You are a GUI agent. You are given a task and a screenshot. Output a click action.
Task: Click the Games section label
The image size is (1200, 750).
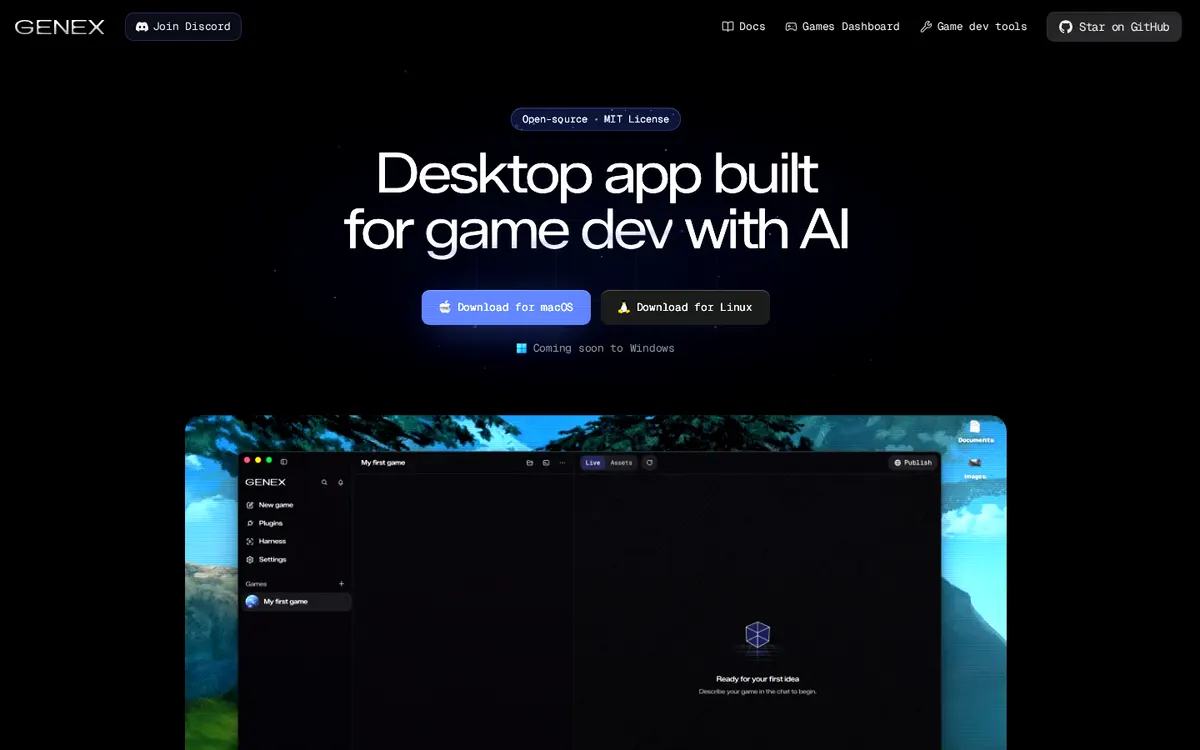pyautogui.click(x=256, y=583)
